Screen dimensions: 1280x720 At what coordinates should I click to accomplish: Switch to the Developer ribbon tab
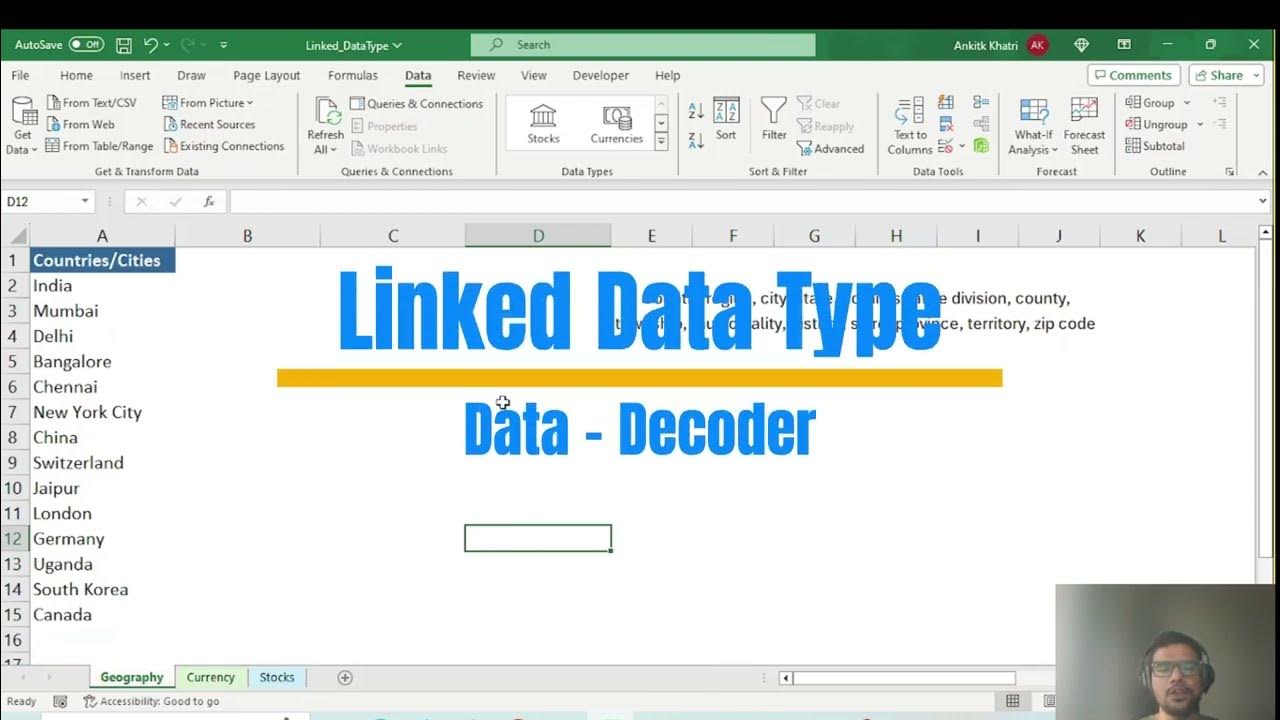click(601, 75)
